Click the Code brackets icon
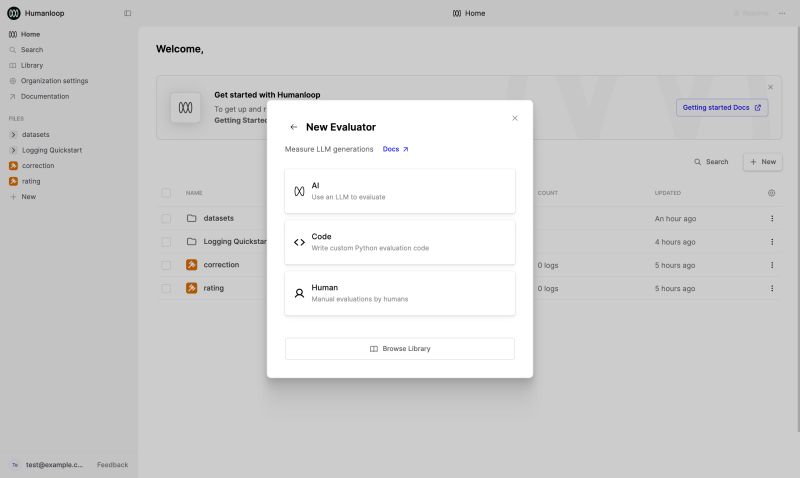The width and height of the screenshot is (800, 478). point(299,242)
